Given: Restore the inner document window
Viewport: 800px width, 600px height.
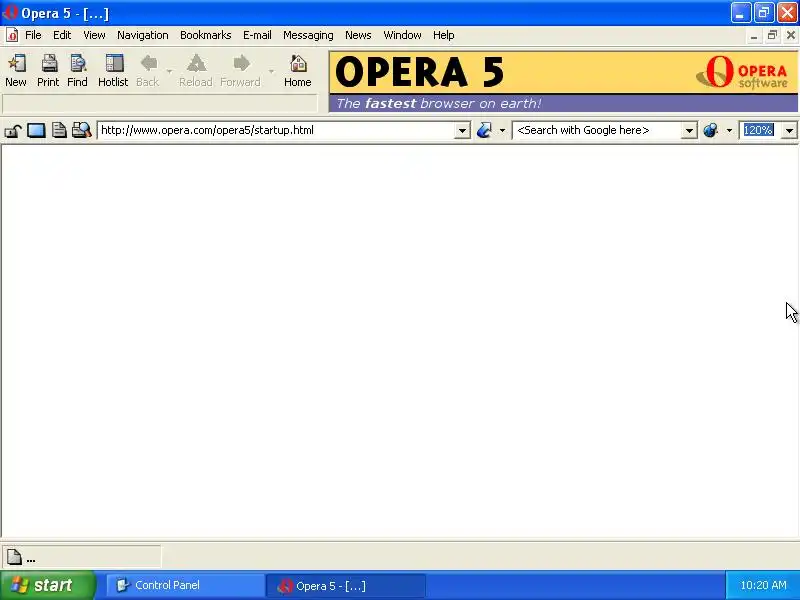Looking at the screenshot, I should (772, 35).
